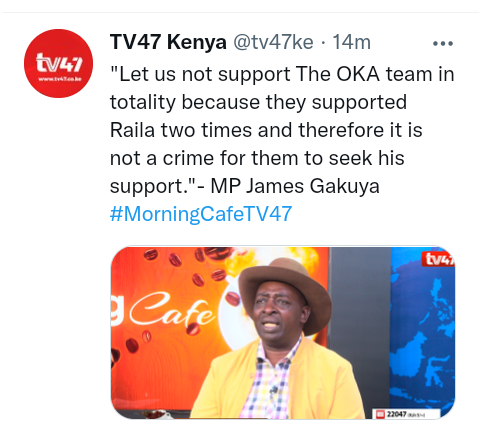The image size is (480, 429).
Task: Open the attached studio image preview
Action: pos(283,333)
